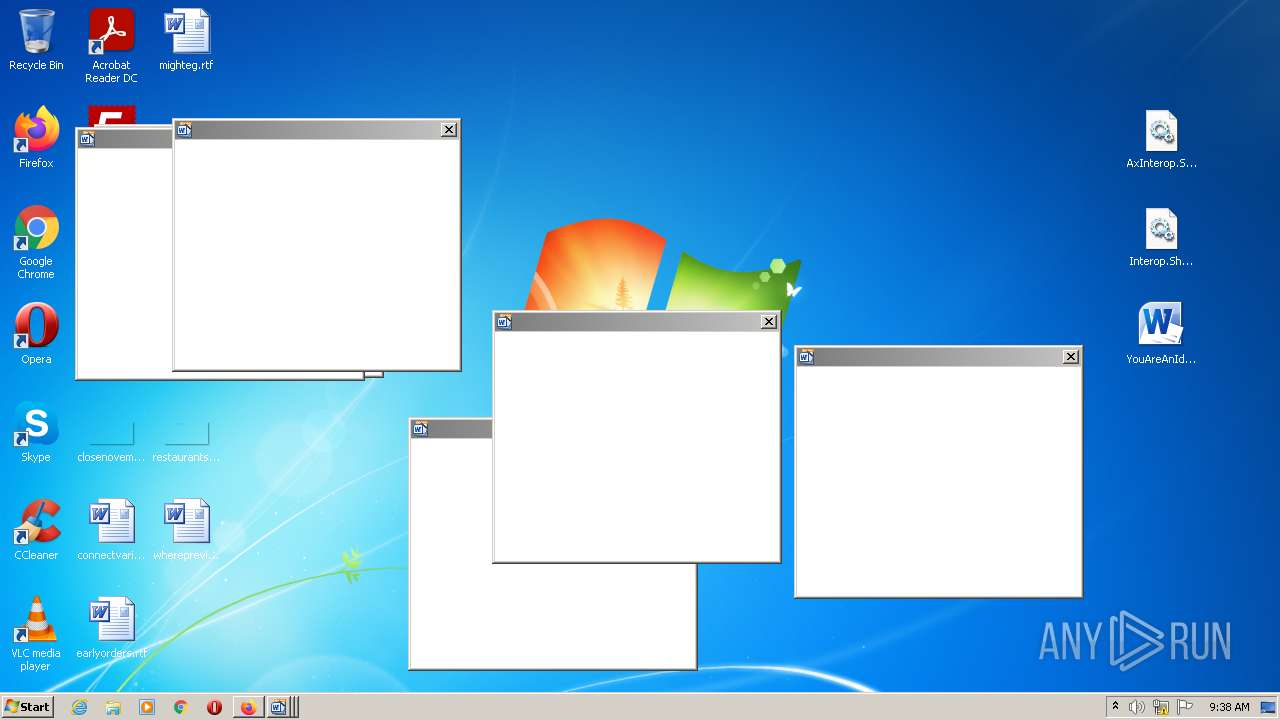Switch to Firefox taskbar button
Viewport: 1280px width, 720px height.
coord(248,707)
